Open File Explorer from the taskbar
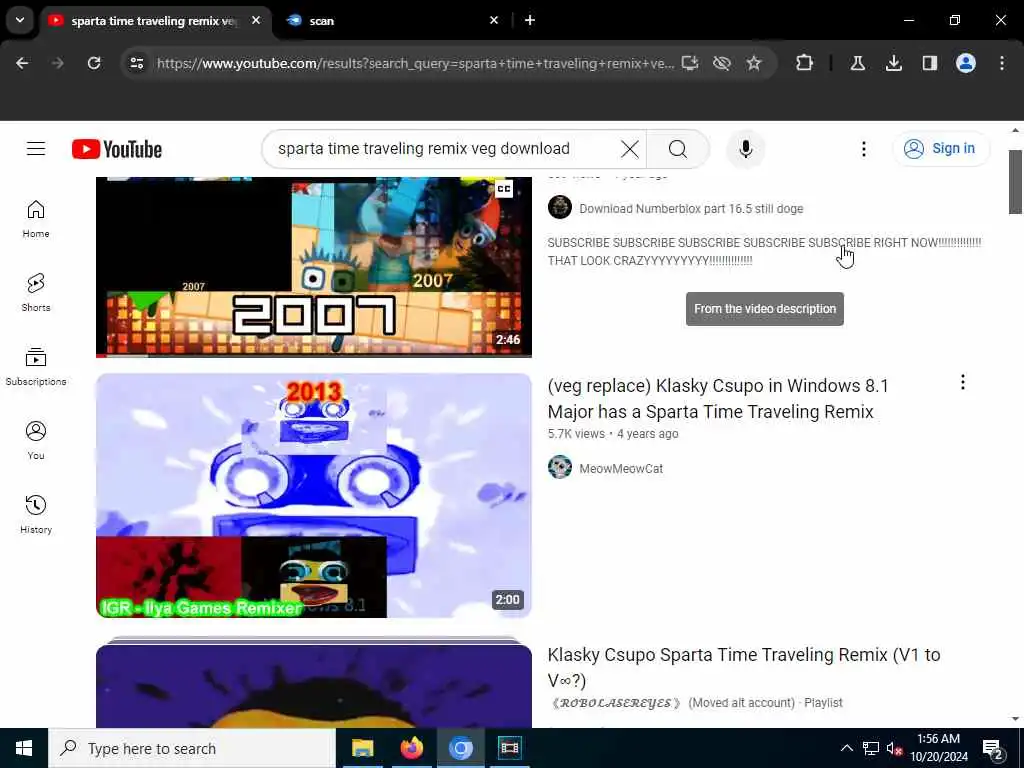 point(362,748)
